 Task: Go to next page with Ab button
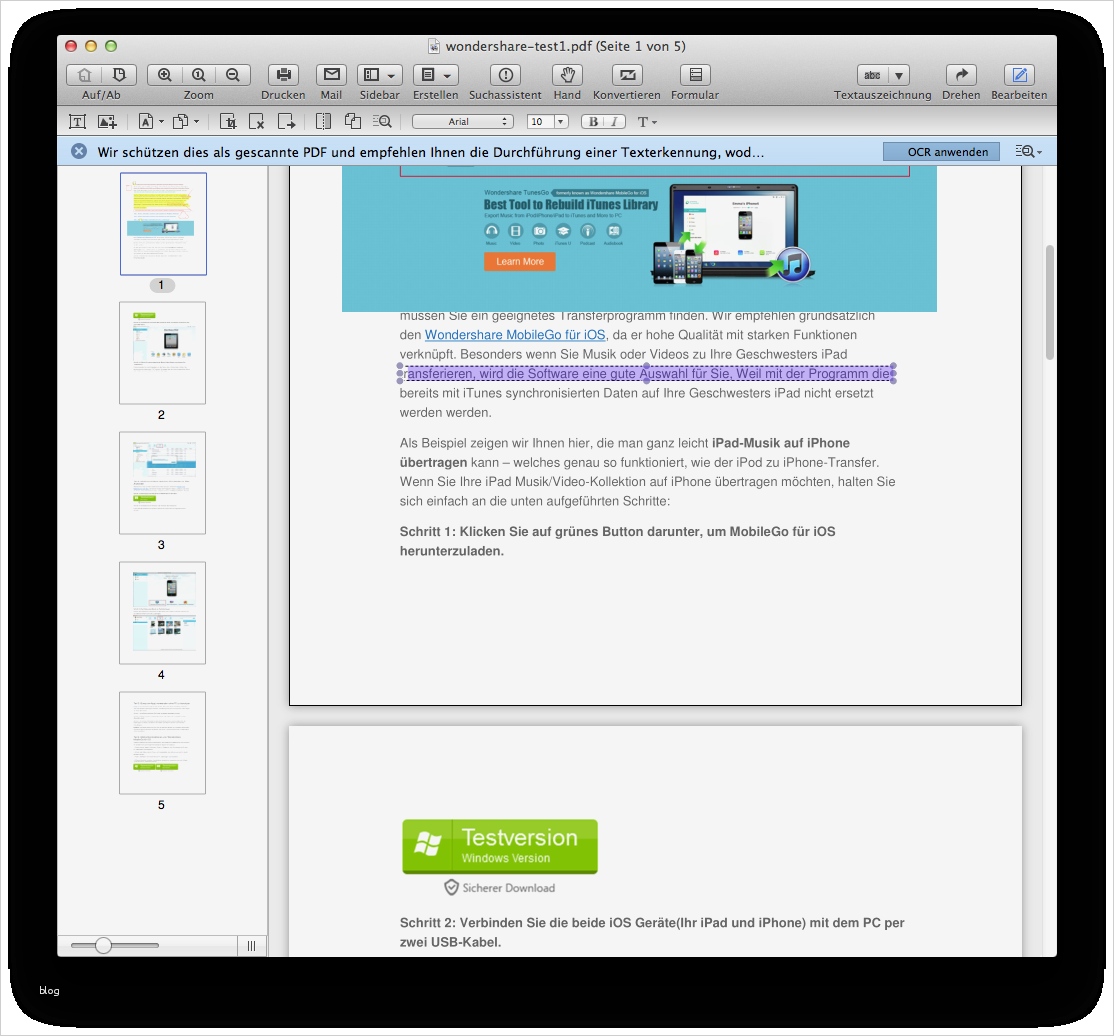[x=119, y=75]
